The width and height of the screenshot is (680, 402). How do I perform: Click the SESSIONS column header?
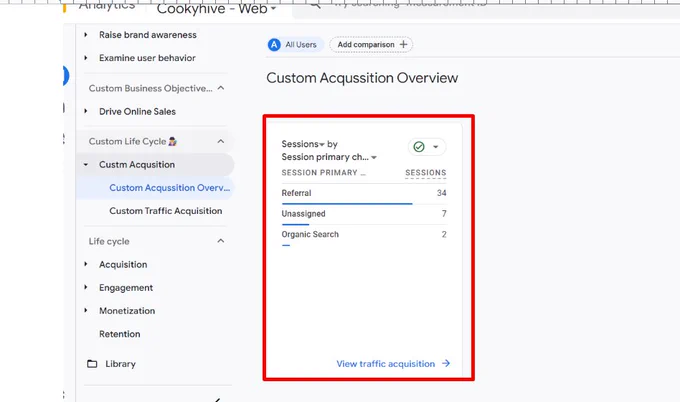click(x=425, y=173)
